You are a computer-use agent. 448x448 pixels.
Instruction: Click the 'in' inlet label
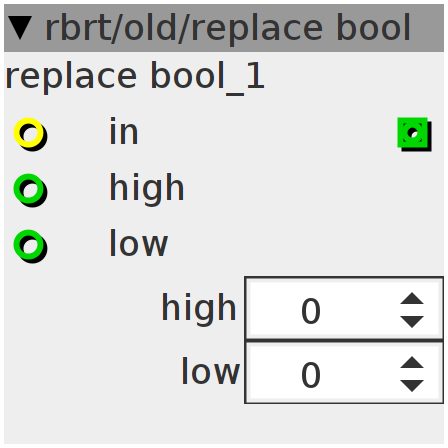click(124, 131)
